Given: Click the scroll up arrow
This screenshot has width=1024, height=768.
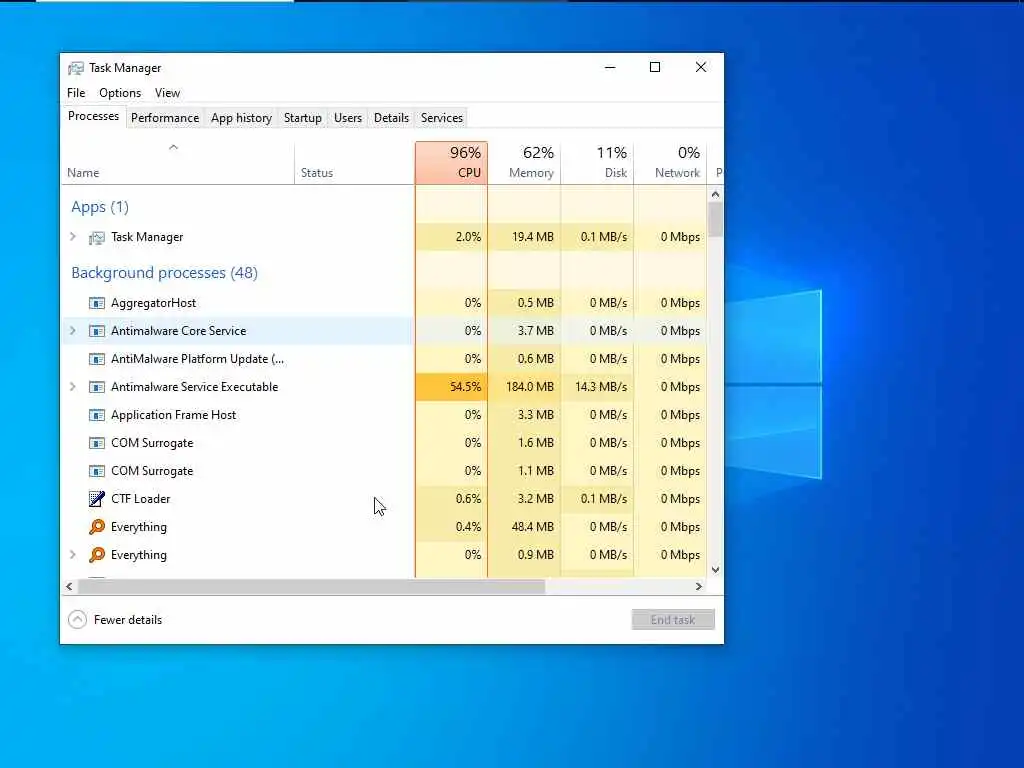Looking at the screenshot, I should 715,194.
